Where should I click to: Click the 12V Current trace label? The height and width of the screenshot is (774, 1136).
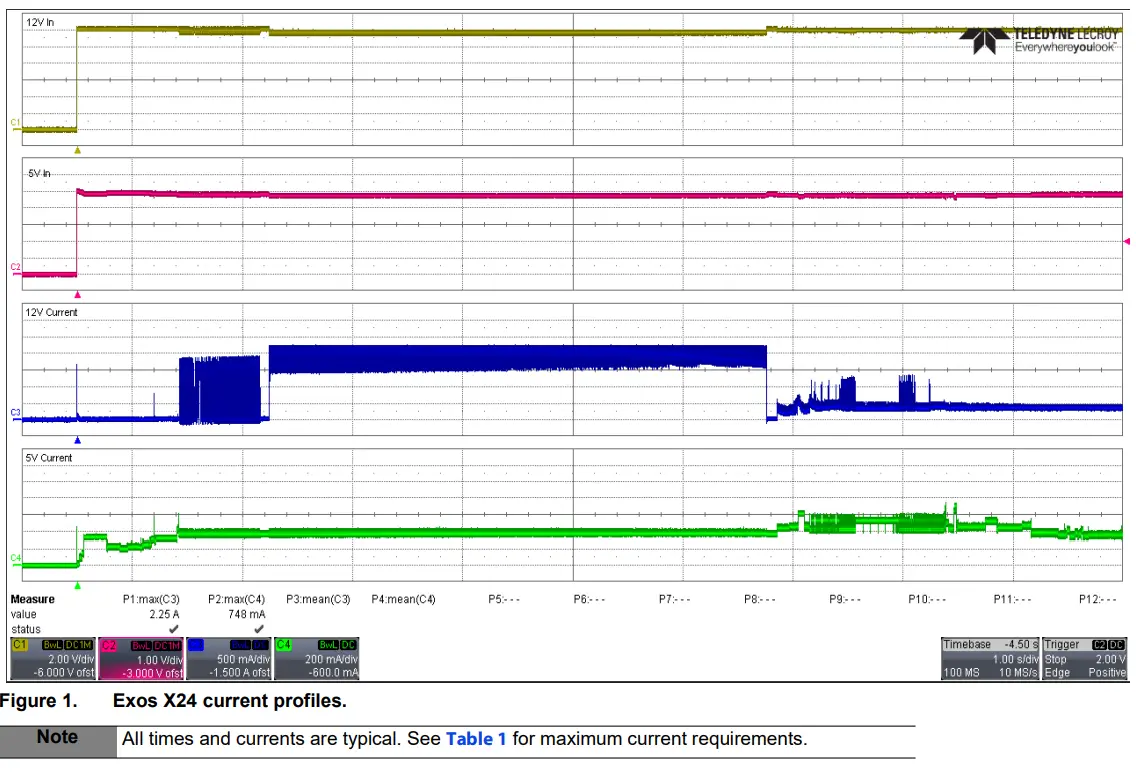51,312
